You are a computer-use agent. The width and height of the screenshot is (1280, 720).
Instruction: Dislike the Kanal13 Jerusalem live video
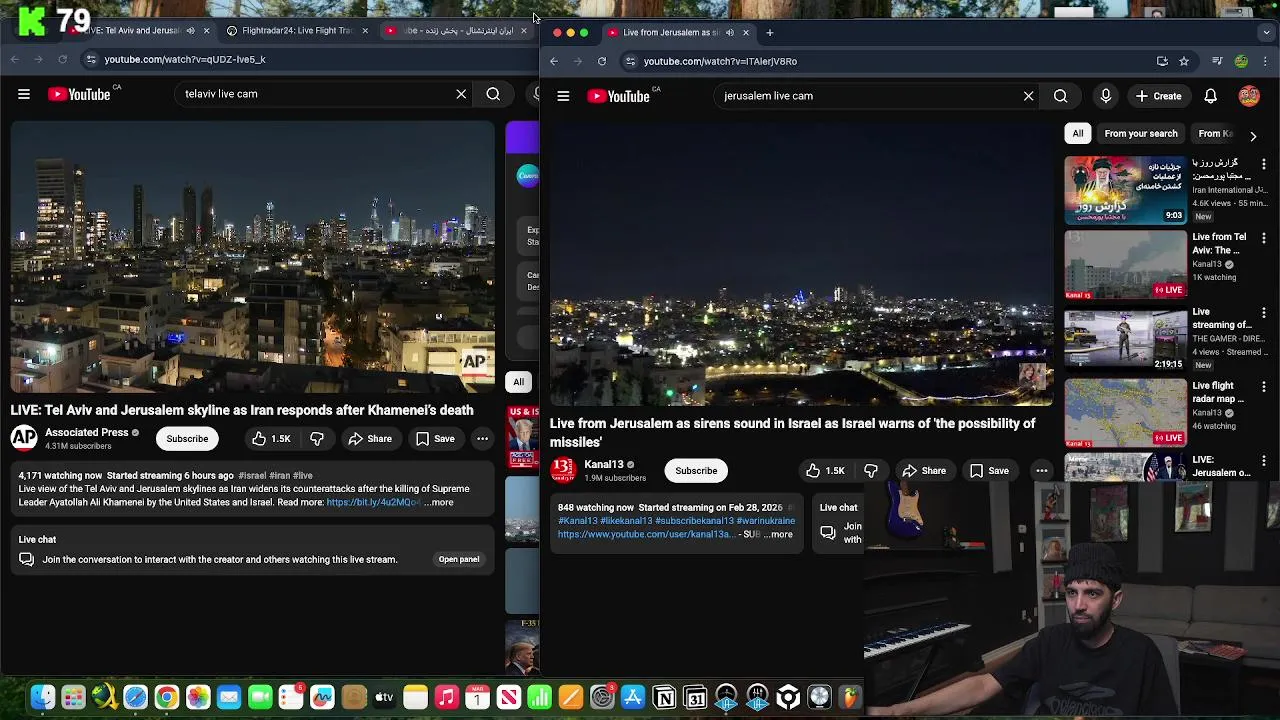point(871,471)
